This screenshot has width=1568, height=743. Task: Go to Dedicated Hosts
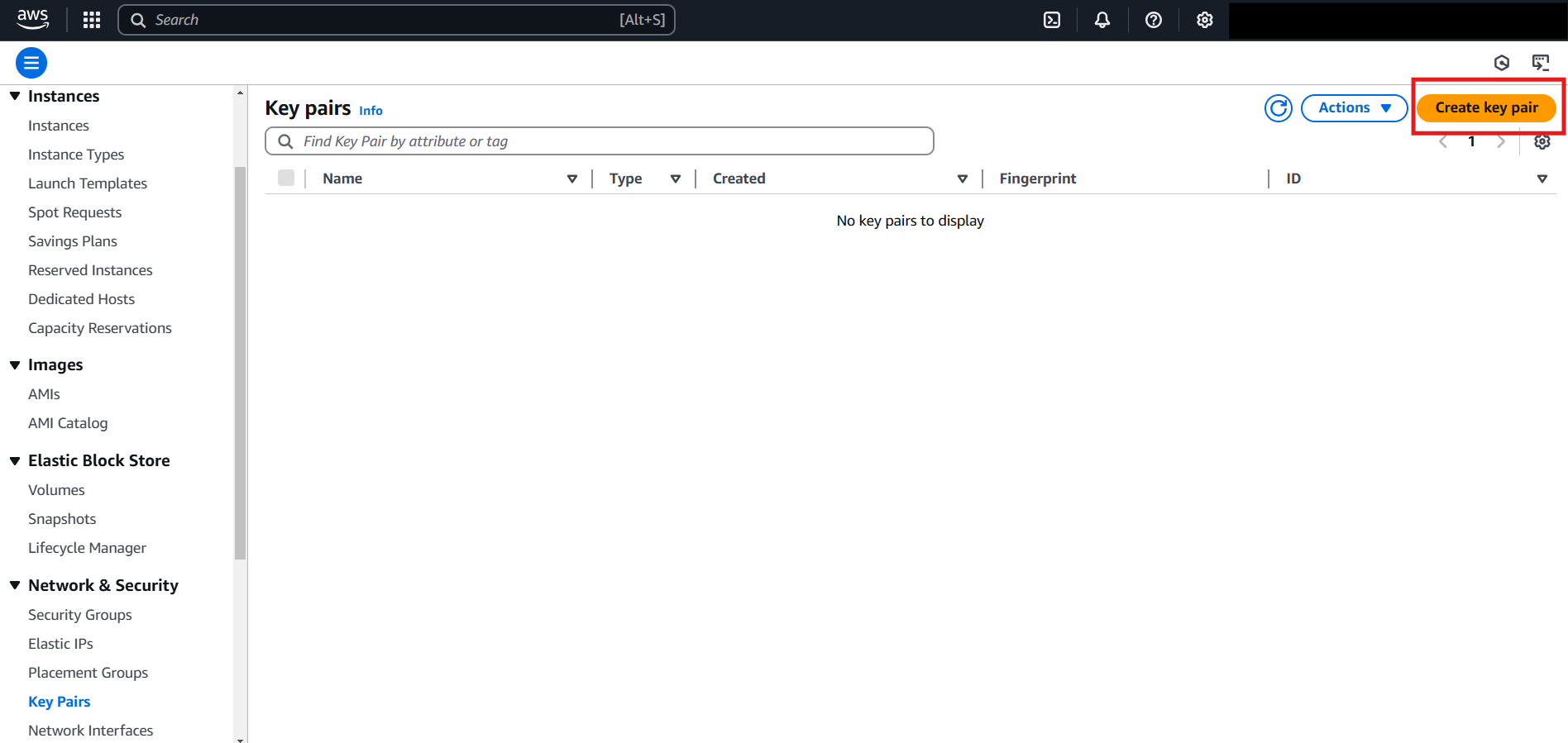(x=81, y=299)
